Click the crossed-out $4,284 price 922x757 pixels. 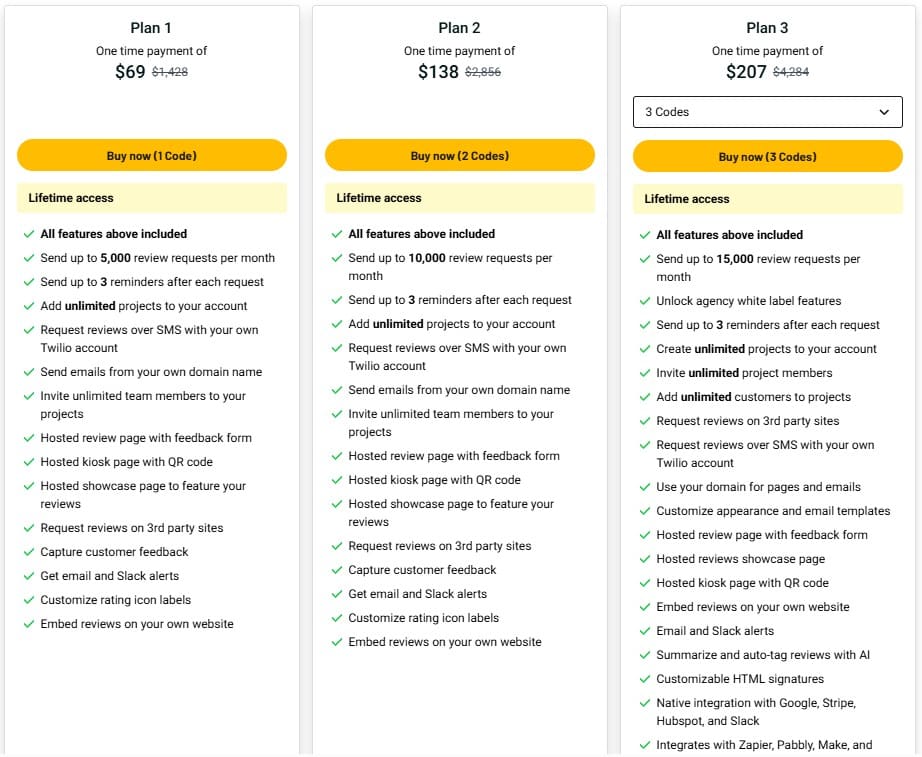tap(791, 72)
